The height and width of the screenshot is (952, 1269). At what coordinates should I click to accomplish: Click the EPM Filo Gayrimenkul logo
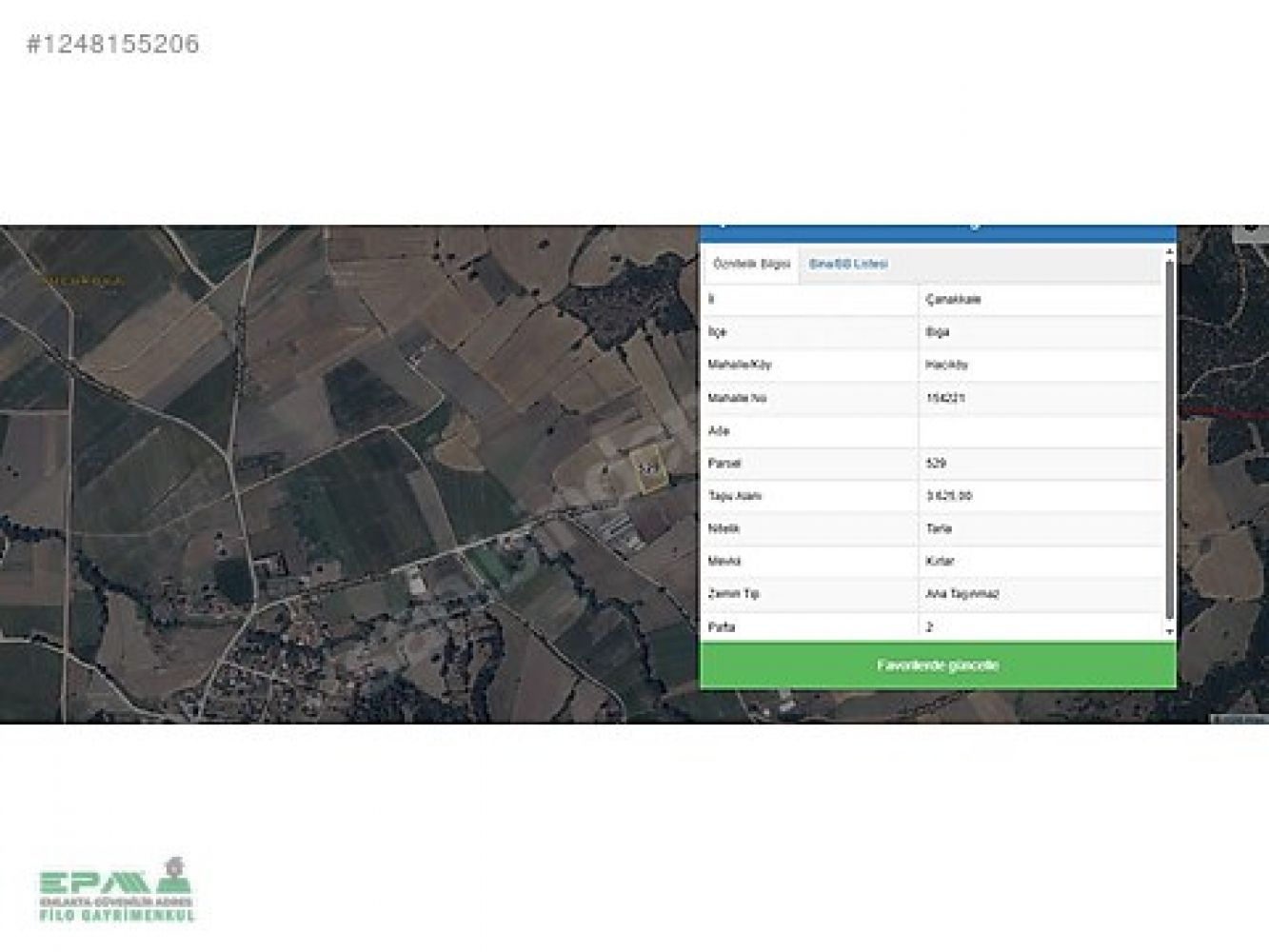pyautogui.click(x=117, y=890)
